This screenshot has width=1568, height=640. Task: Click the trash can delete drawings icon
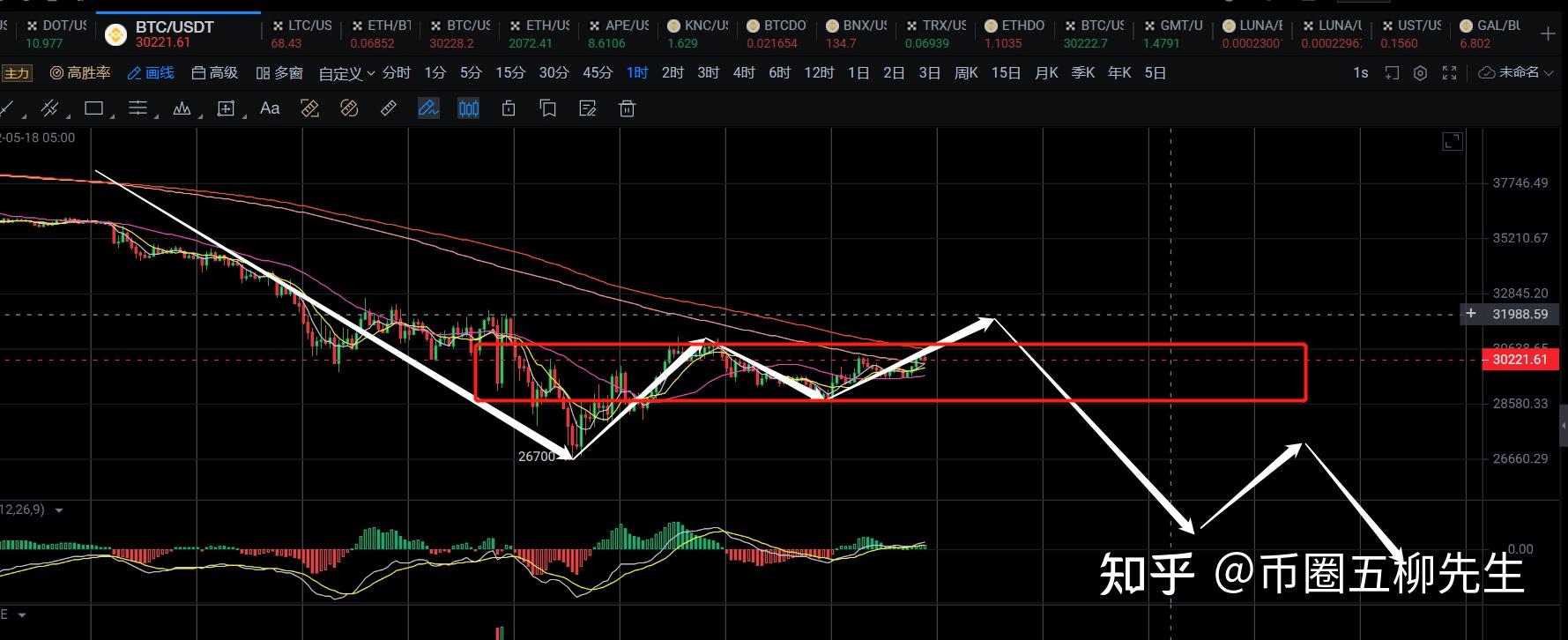(x=627, y=108)
